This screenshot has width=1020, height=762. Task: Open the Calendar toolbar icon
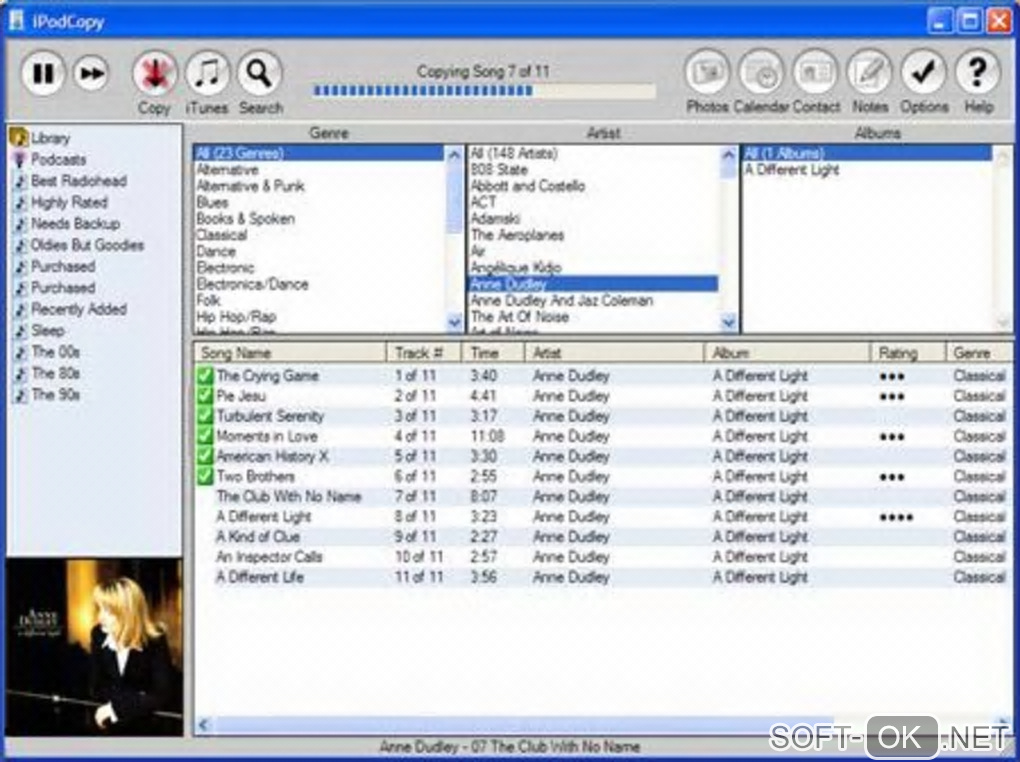761,72
